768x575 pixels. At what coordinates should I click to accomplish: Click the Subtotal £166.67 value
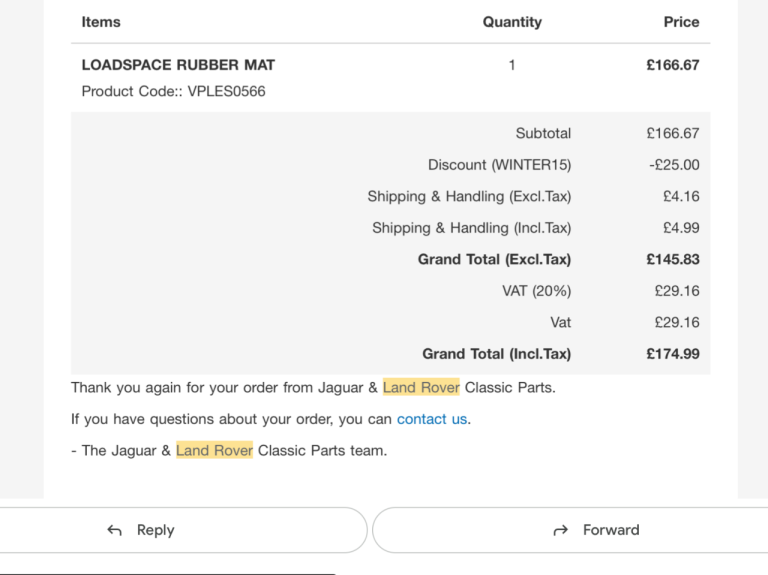(673, 133)
